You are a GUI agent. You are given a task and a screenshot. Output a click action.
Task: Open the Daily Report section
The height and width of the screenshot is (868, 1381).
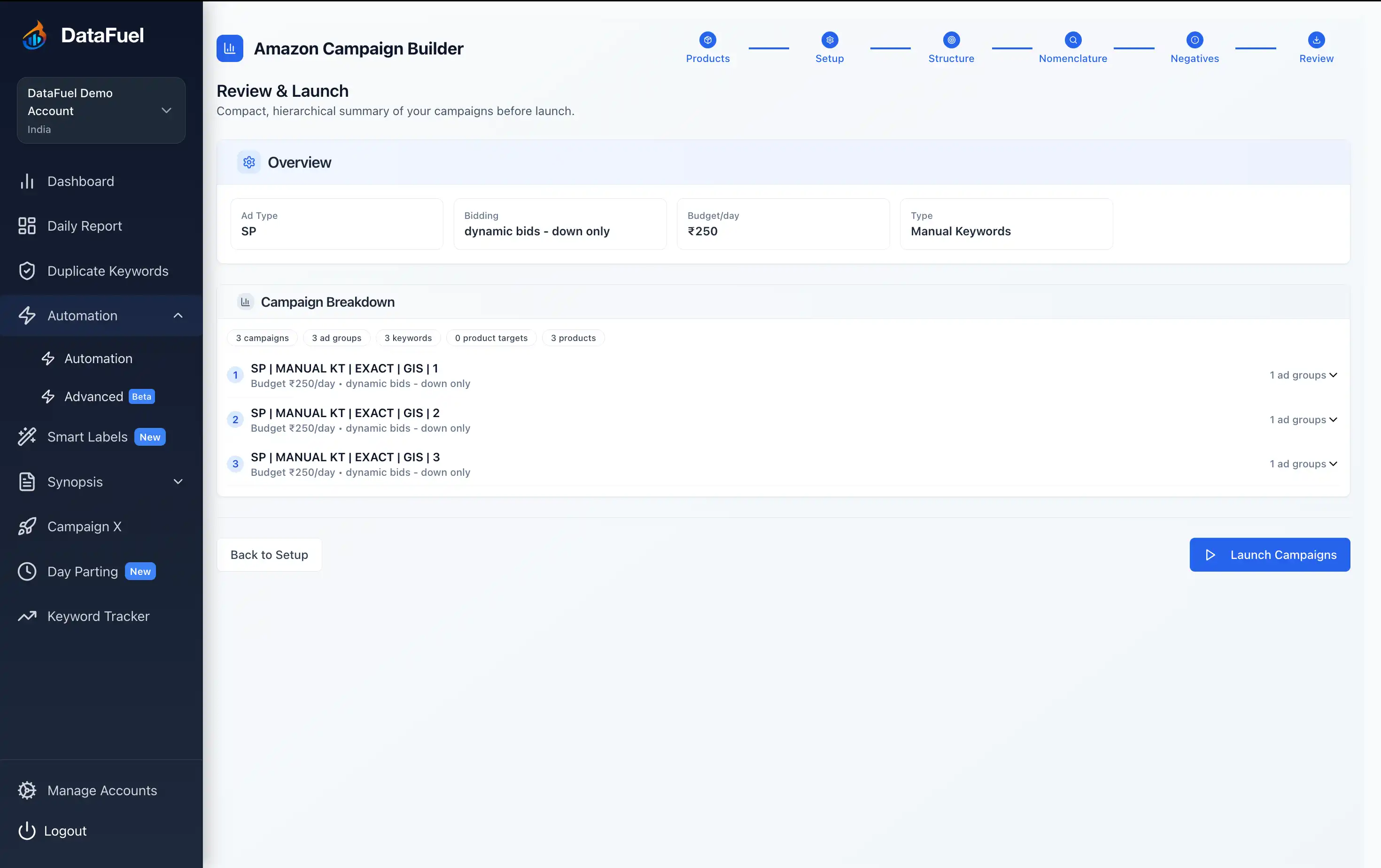pos(84,226)
